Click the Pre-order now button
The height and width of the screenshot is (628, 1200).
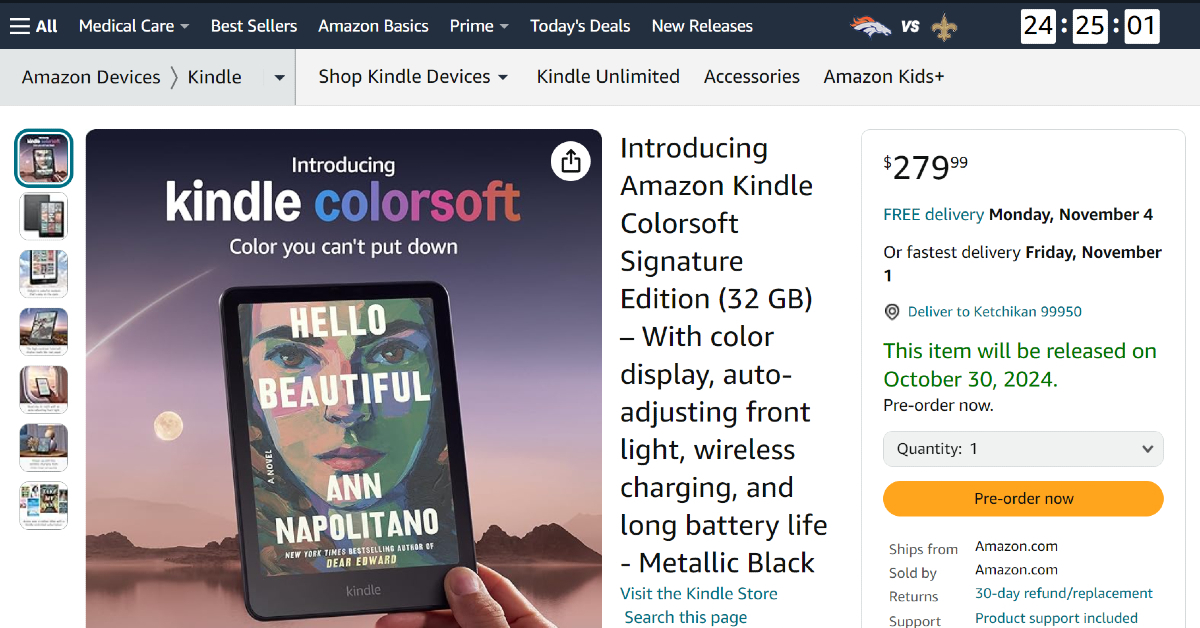[1022, 498]
